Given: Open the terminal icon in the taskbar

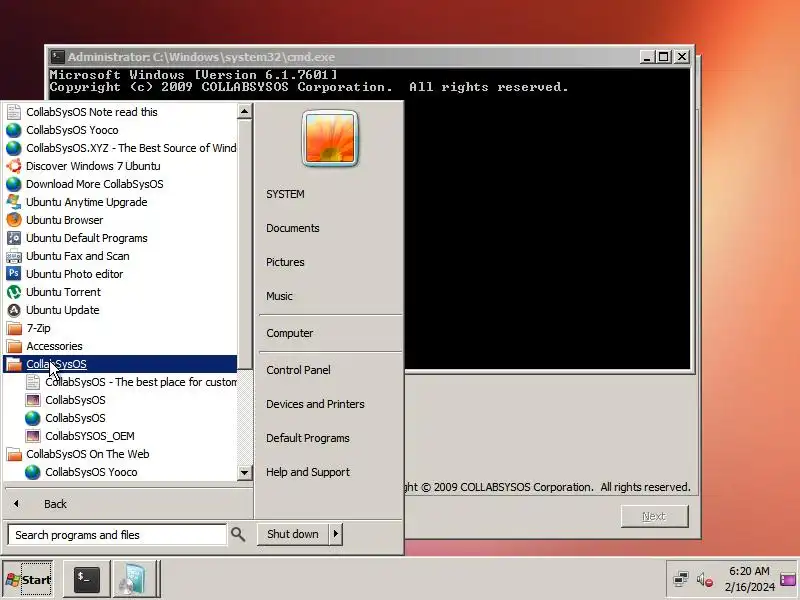Looking at the screenshot, I should point(86,579).
